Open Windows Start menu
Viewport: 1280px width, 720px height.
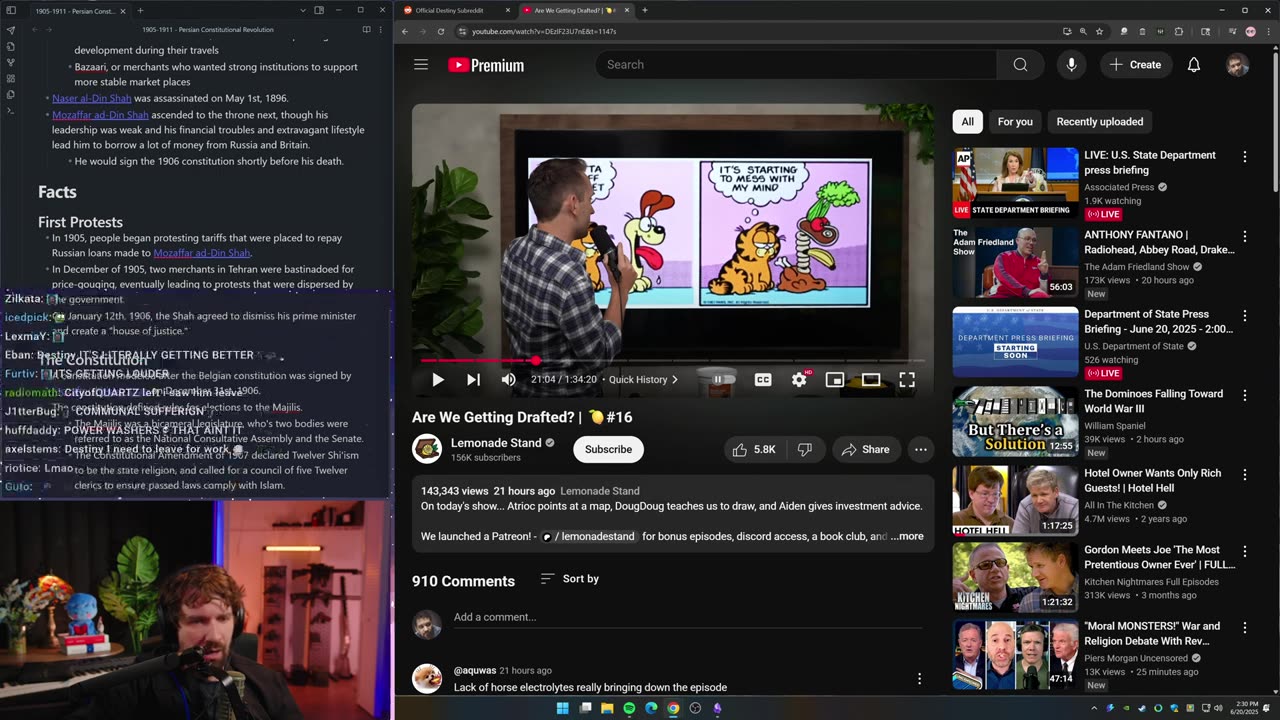562,708
